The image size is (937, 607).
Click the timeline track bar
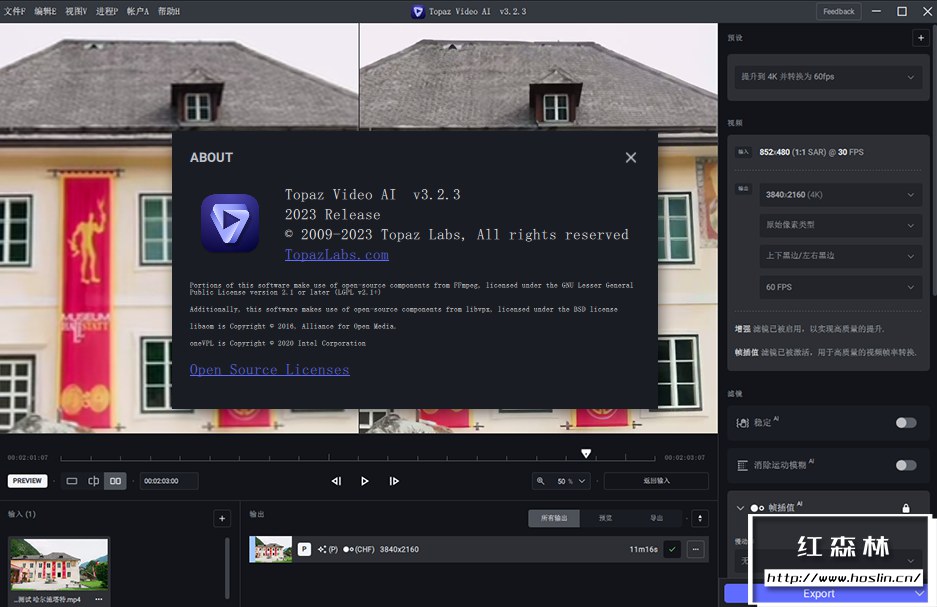pos(357,458)
